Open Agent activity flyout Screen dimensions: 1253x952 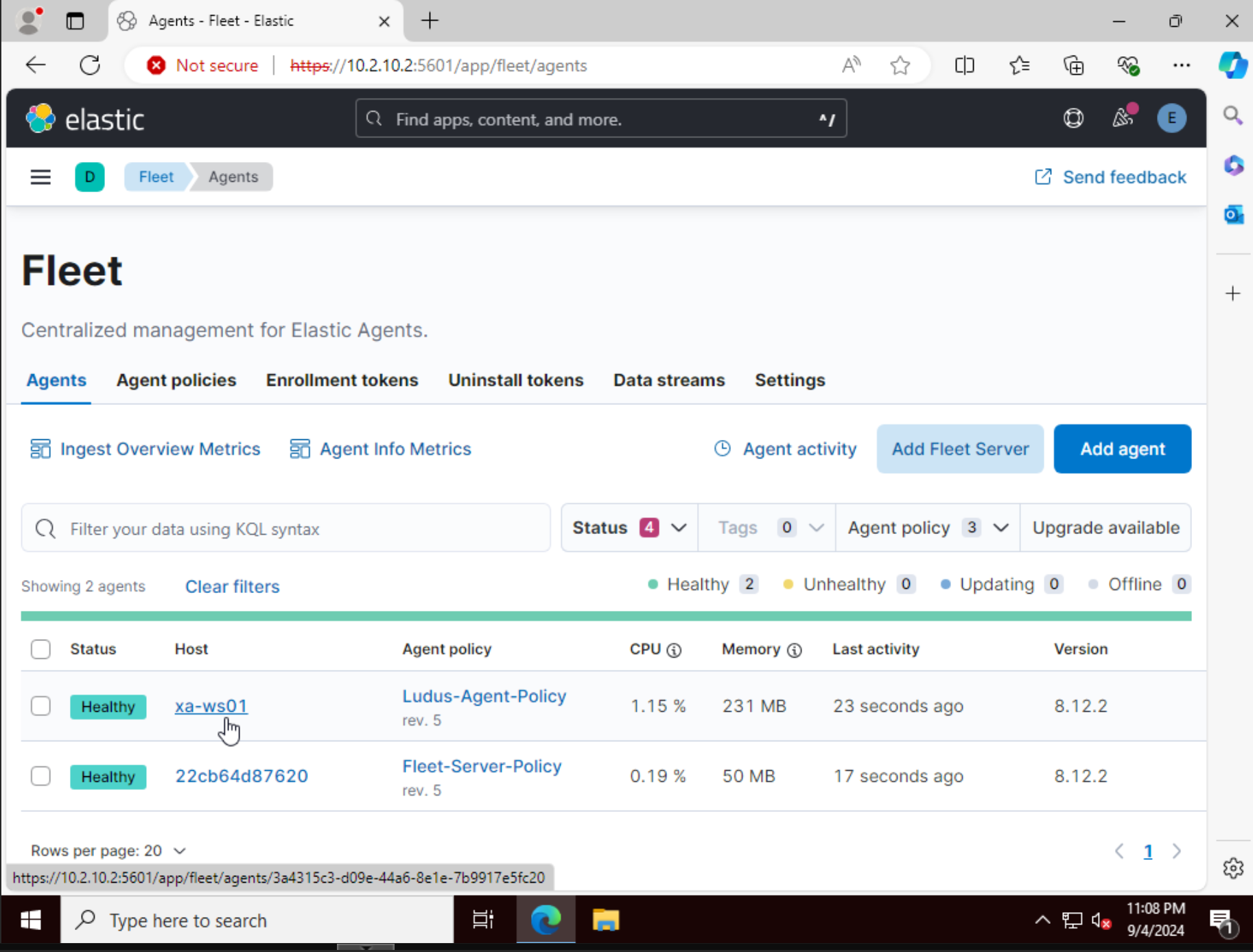click(x=785, y=449)
